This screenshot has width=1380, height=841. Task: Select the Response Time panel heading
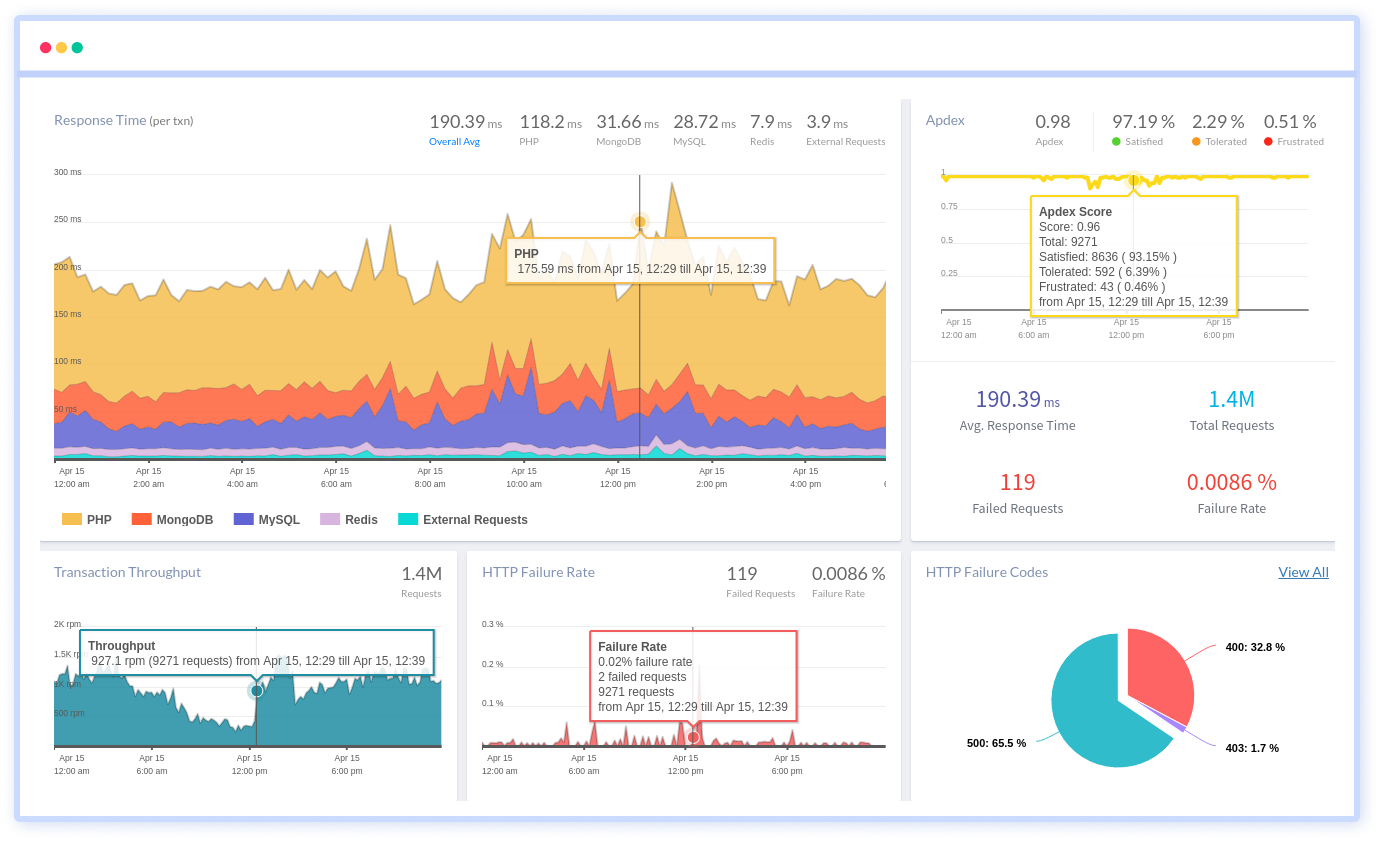point(101,120)
